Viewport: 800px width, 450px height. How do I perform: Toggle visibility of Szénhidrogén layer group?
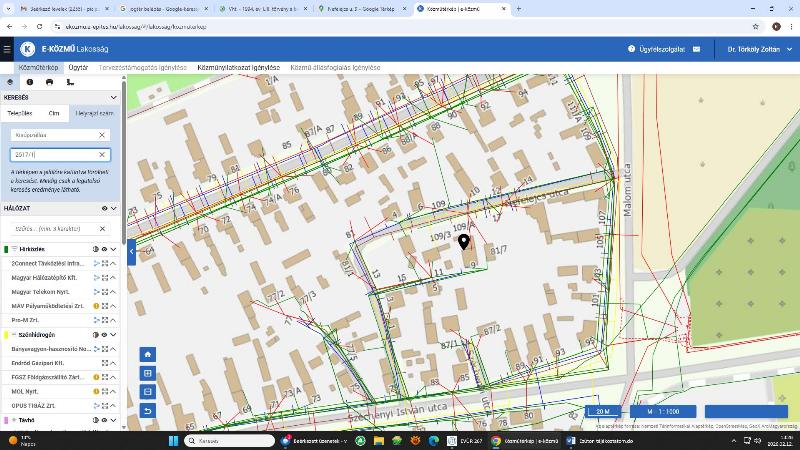[104, 335]
